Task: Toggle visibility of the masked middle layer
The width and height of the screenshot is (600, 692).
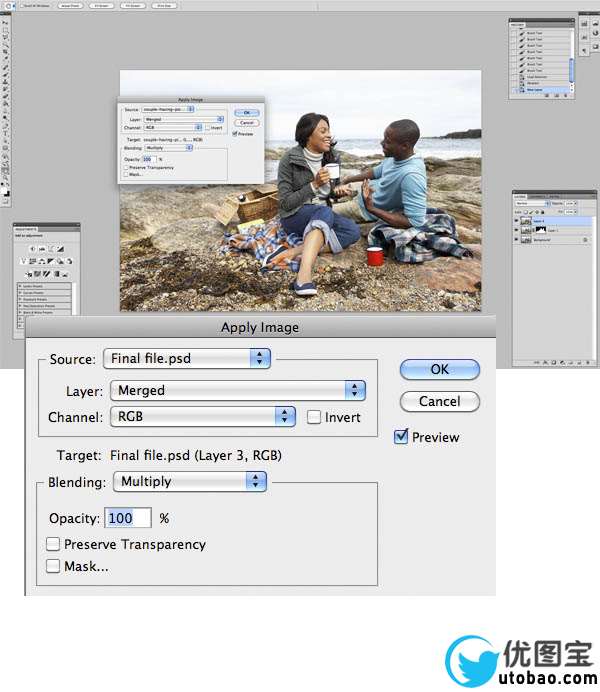Action: tap(516, 229)
